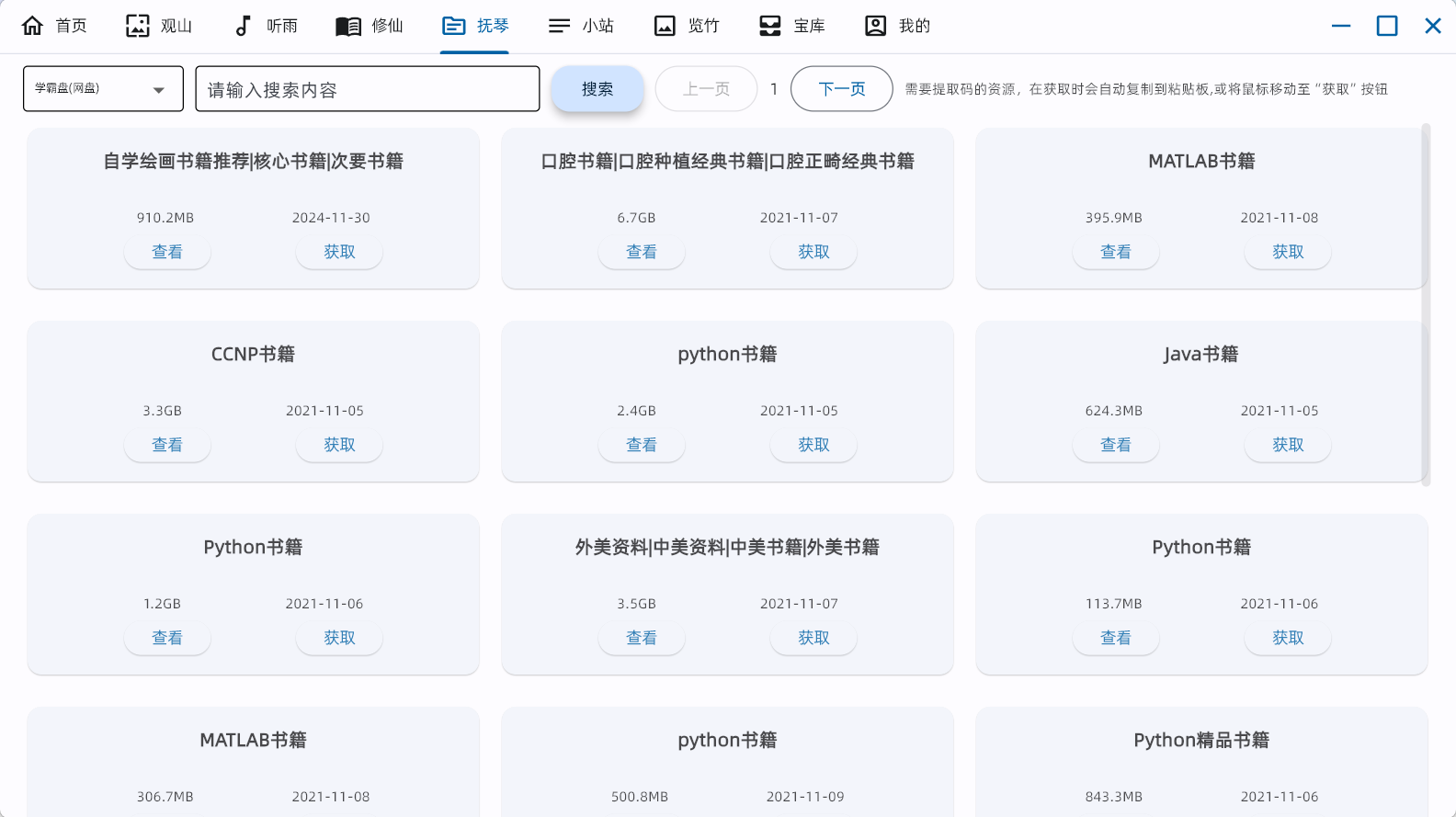Open the 首页 tab label

coord(71,26)
